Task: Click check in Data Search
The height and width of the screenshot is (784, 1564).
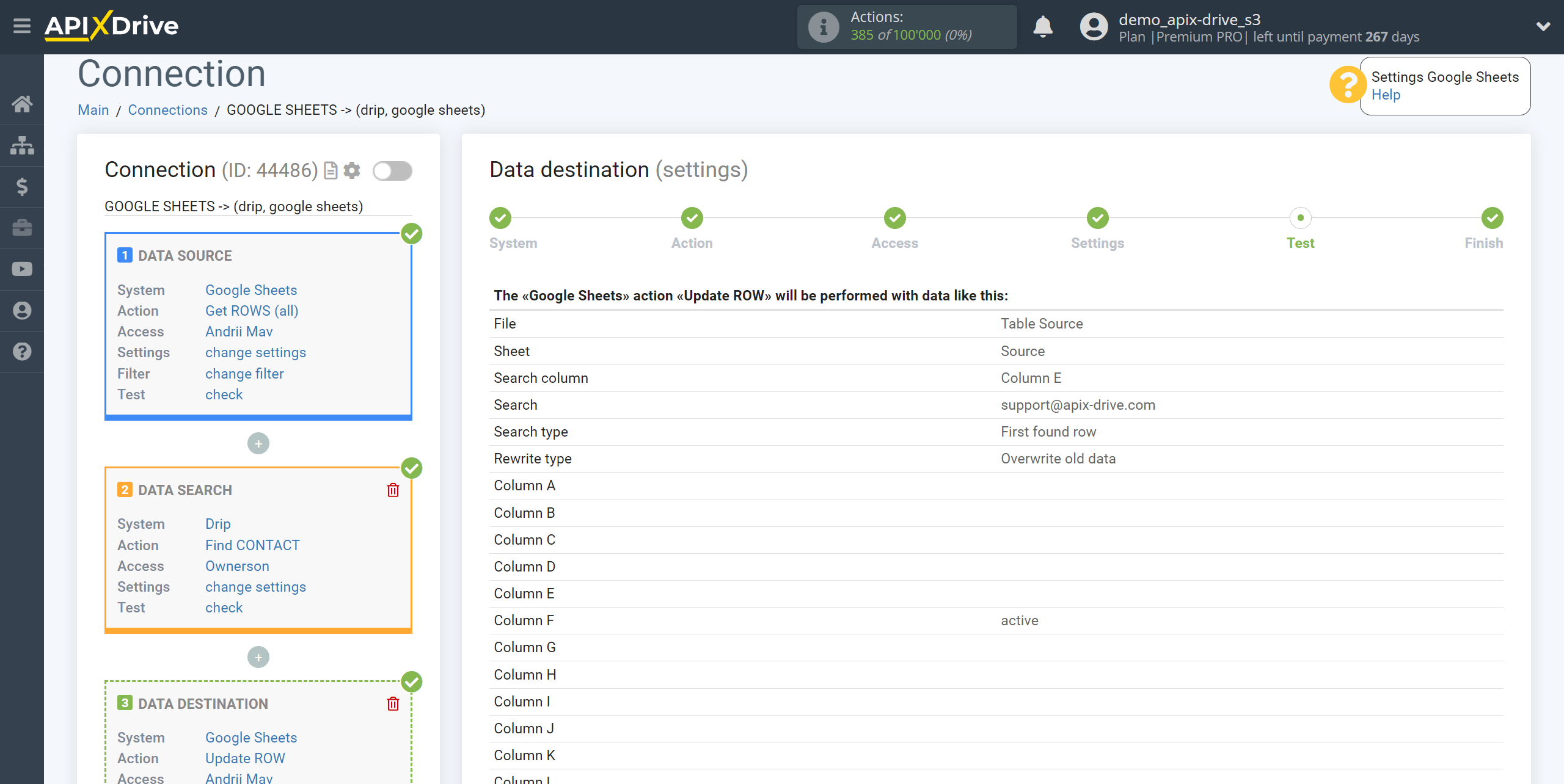Action: click(224, 608)
